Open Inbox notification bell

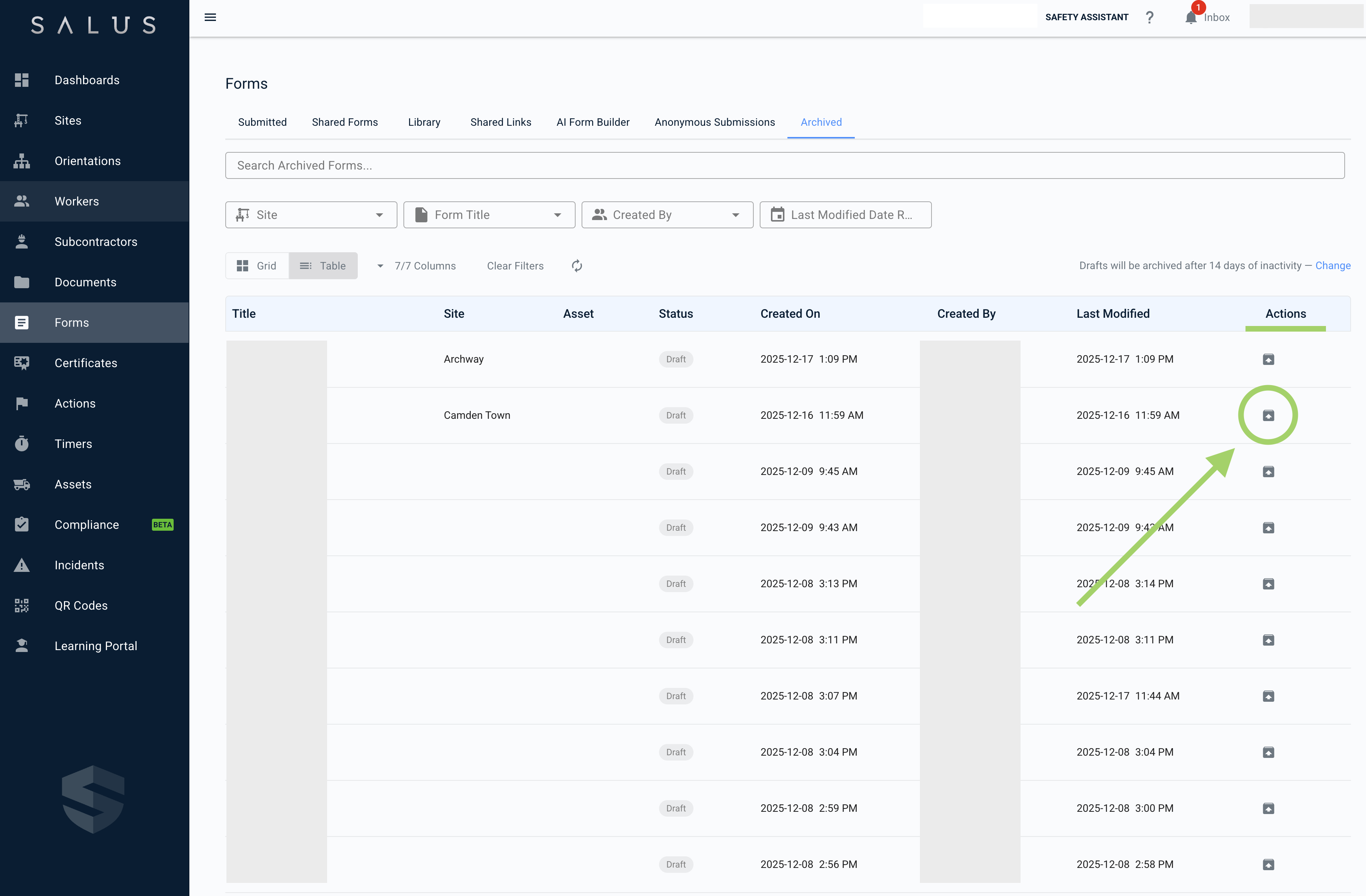pos(1191,18)
